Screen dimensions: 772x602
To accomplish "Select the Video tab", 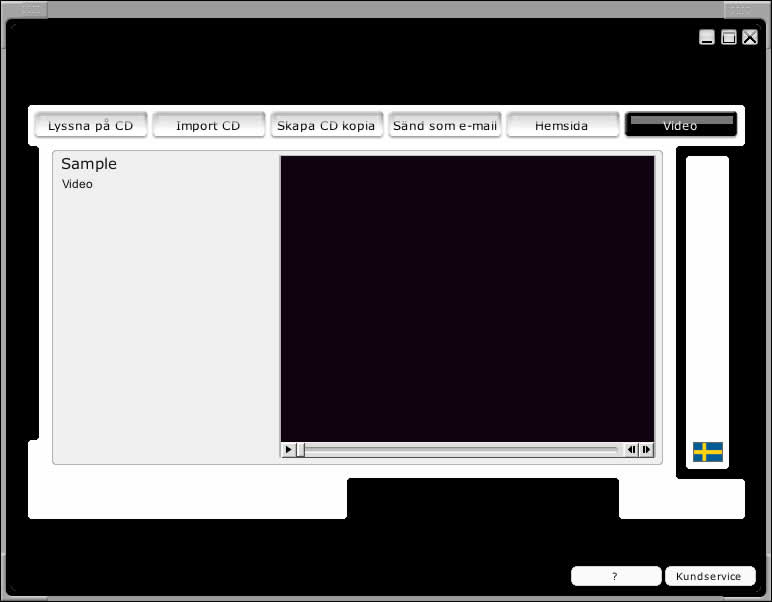I will 680,125.
